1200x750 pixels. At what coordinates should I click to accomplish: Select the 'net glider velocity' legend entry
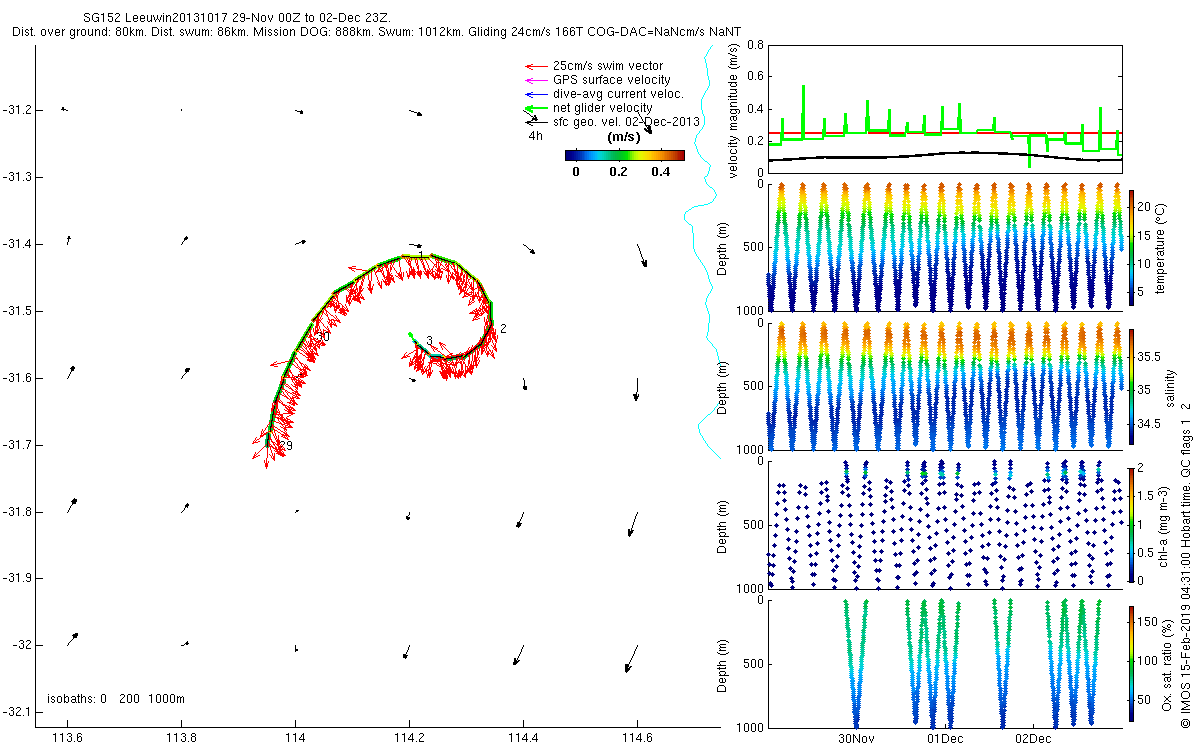tap(602, 108)
